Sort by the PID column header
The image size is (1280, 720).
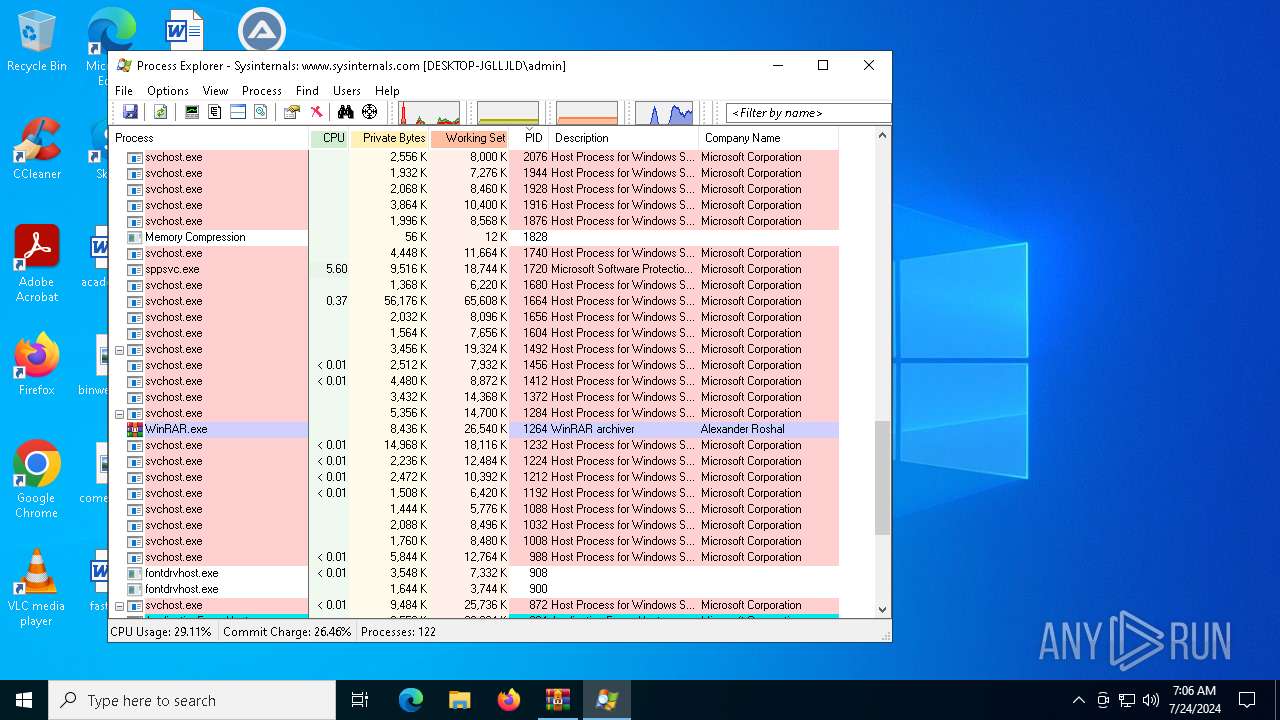(529, 138)
